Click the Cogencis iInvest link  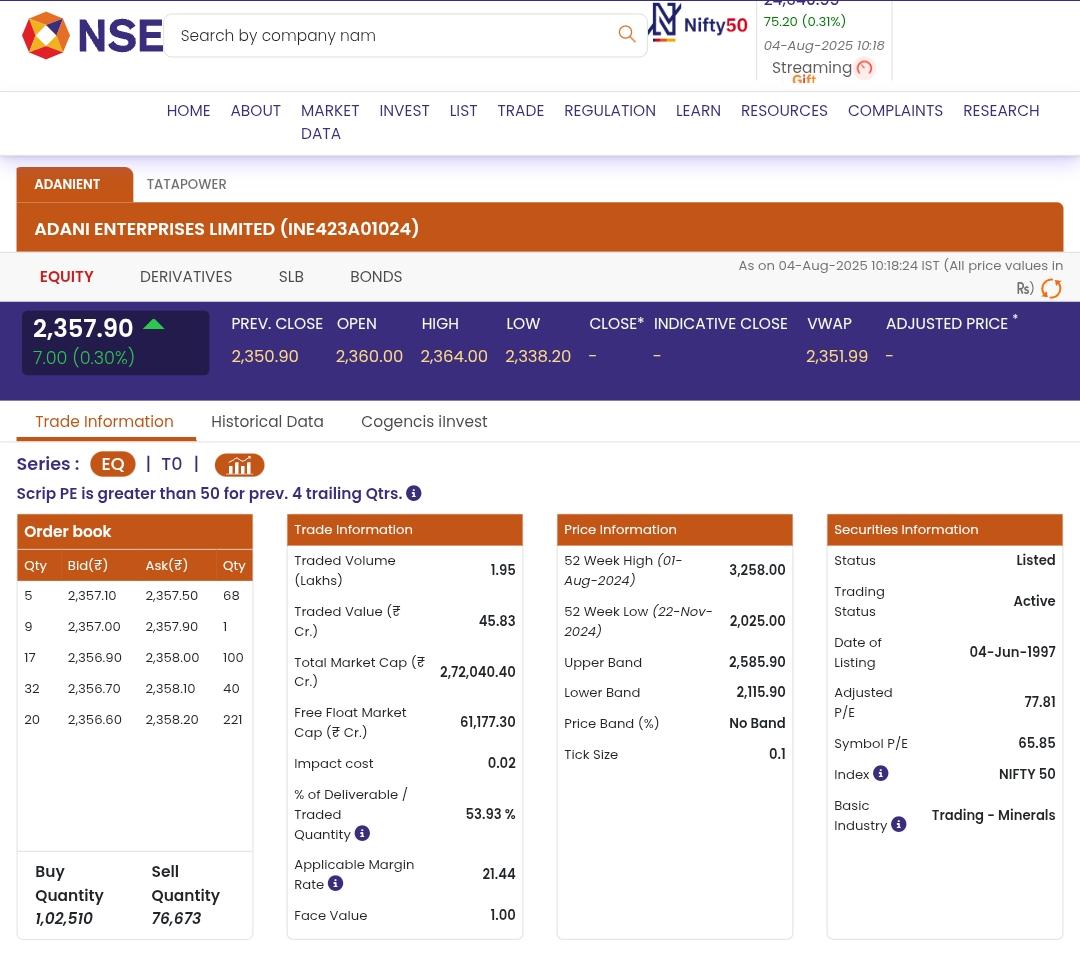pyautogui.click(x=424, y=421)
